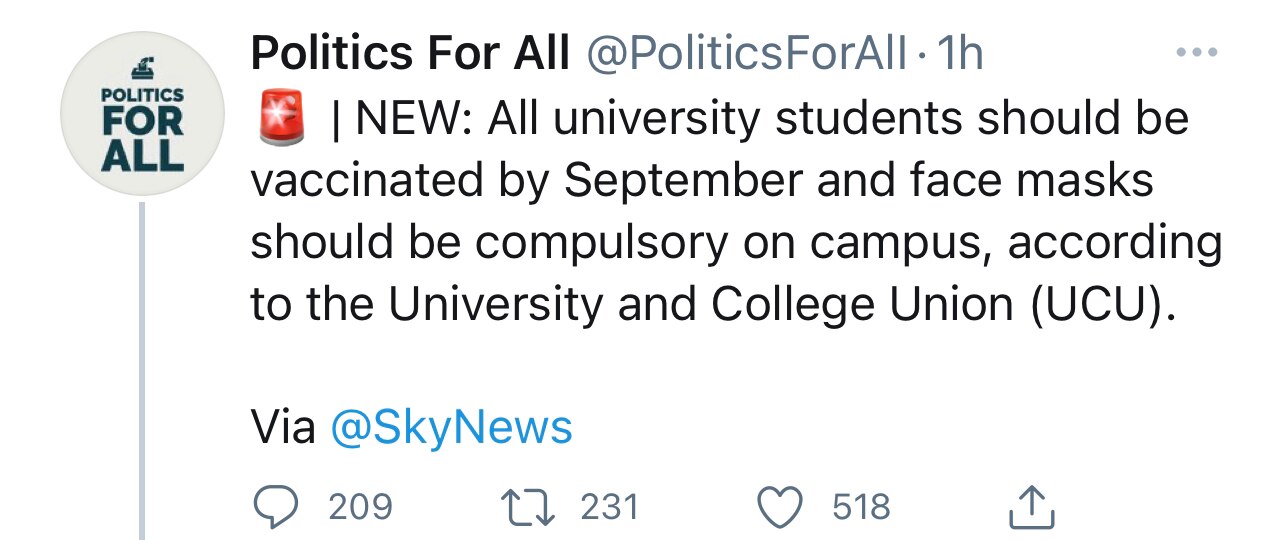Click the vertical thread line below avatar
The height and width of the screenshot is (540, 1284).
point(142,370)
